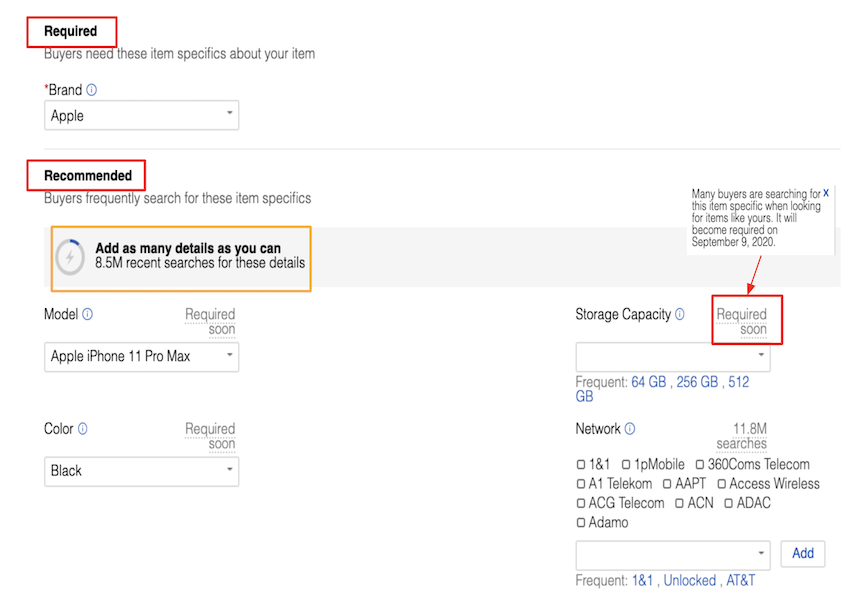Select the ADAC network checkbox
The width and height of the screenshot is (860, 594).
[728, 503]
